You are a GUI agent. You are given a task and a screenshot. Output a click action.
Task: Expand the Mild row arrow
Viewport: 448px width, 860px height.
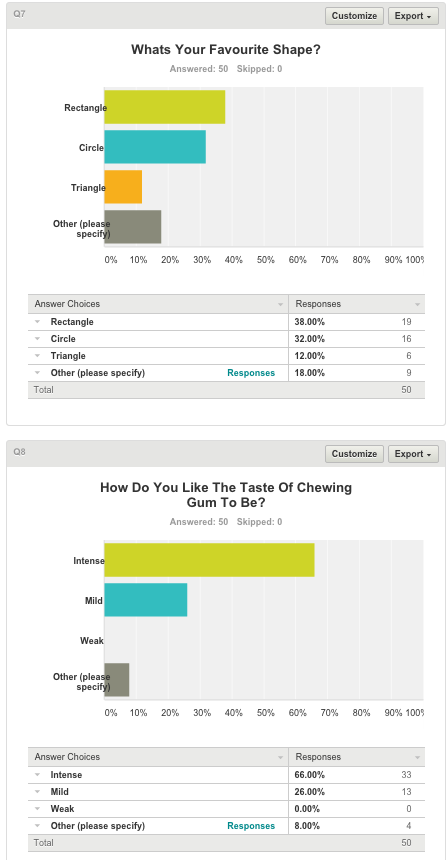(38, 792)
